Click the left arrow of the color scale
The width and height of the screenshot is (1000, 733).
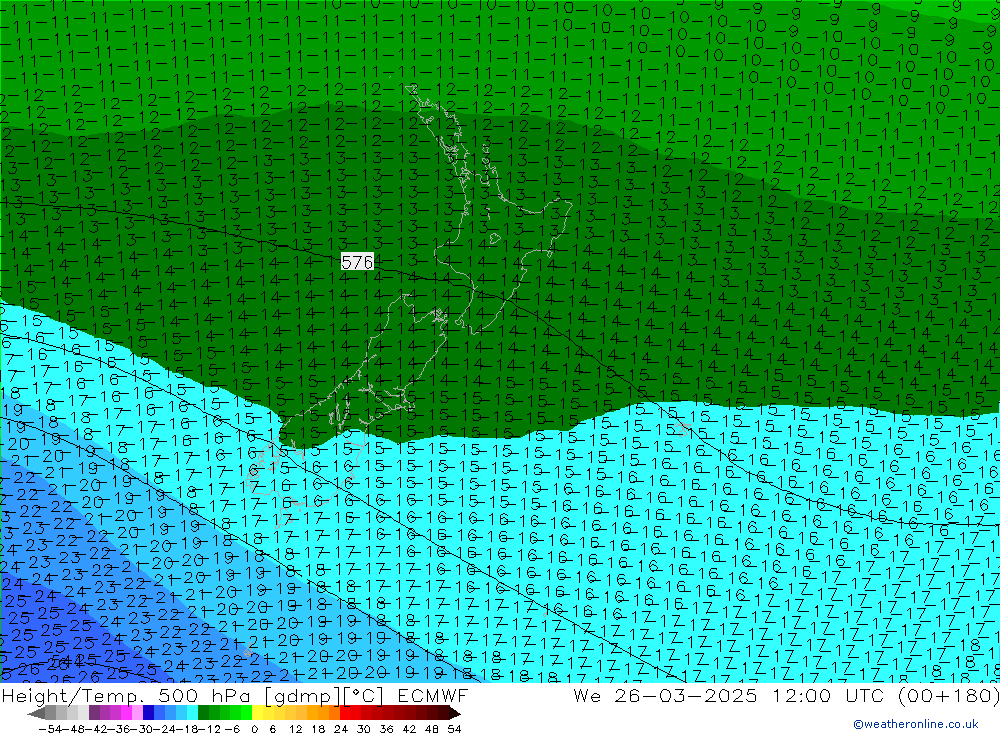click(x=36, y=713)
